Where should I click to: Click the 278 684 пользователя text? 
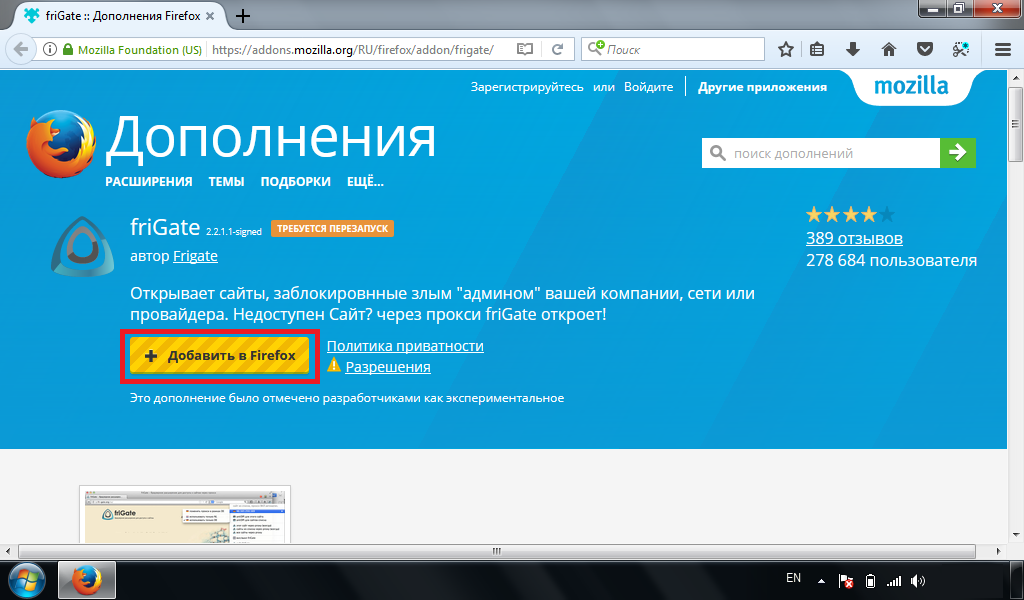tap(891, 261)
